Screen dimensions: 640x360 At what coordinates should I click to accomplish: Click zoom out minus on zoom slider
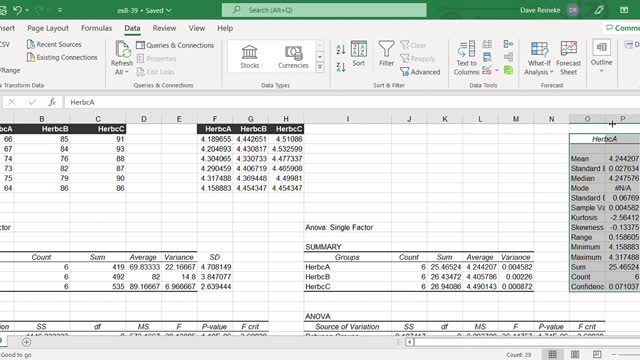614,354
